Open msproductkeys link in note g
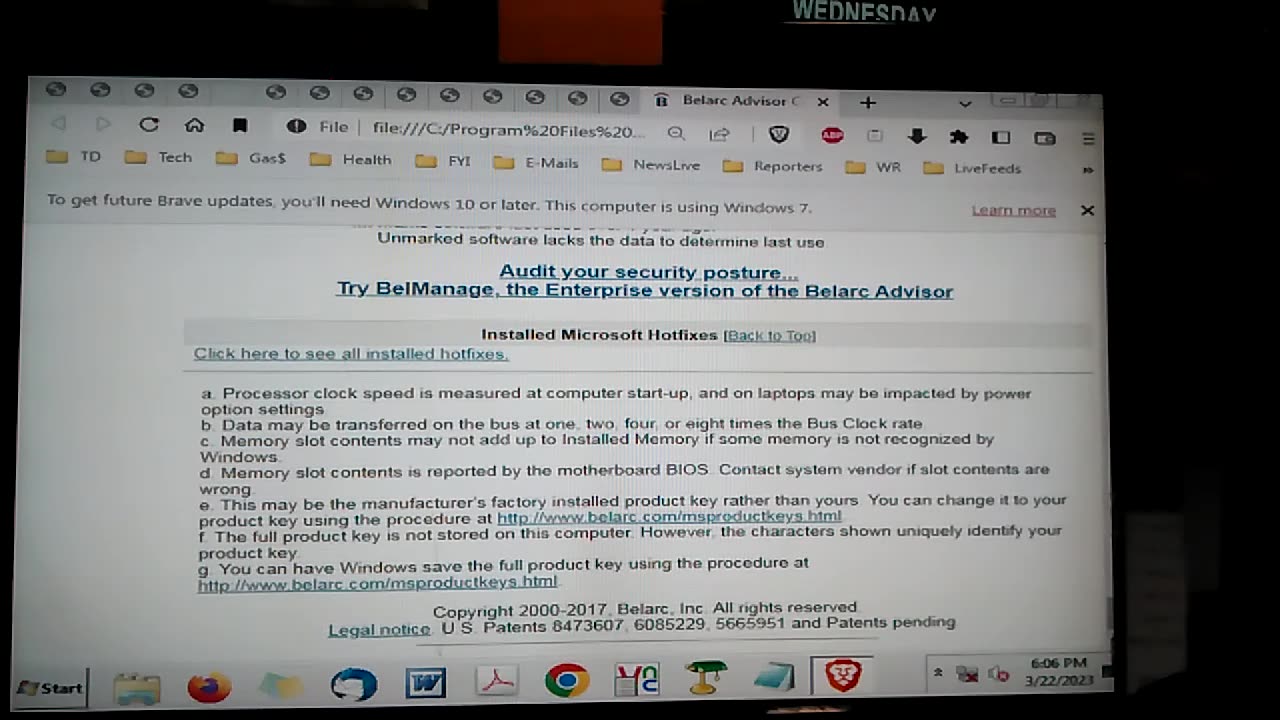Image resolution: width=1280 pixels, height=720 pixels. [x=377, y=582]
